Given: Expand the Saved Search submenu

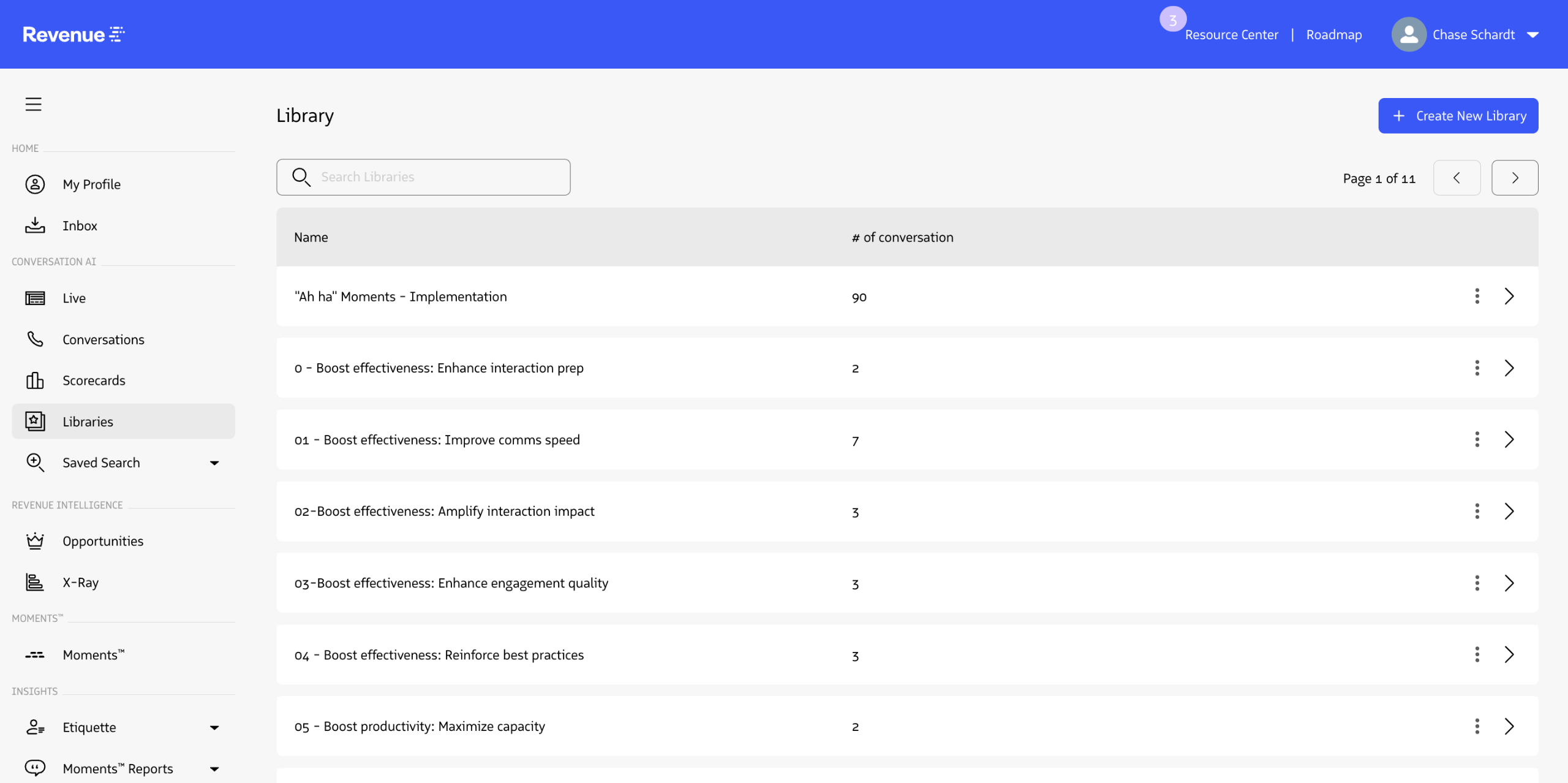Looking at the screenshot, I should click(x=214, y=463).
